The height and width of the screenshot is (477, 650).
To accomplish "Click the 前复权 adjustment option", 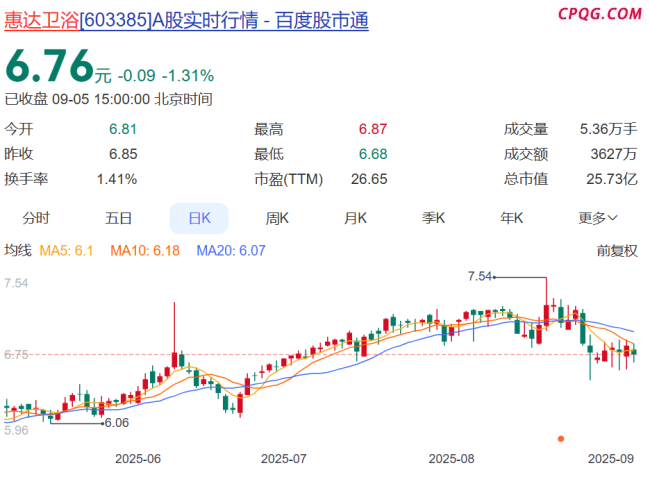I will 617,251.
